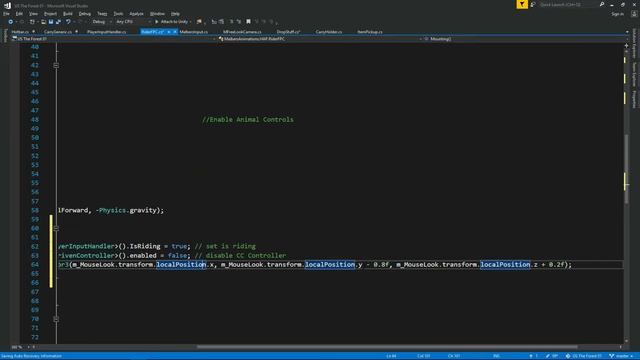Screen dimensions: 640x360
Task: Click the Undo toolbar icon
Action: click(x=68, y=22)
